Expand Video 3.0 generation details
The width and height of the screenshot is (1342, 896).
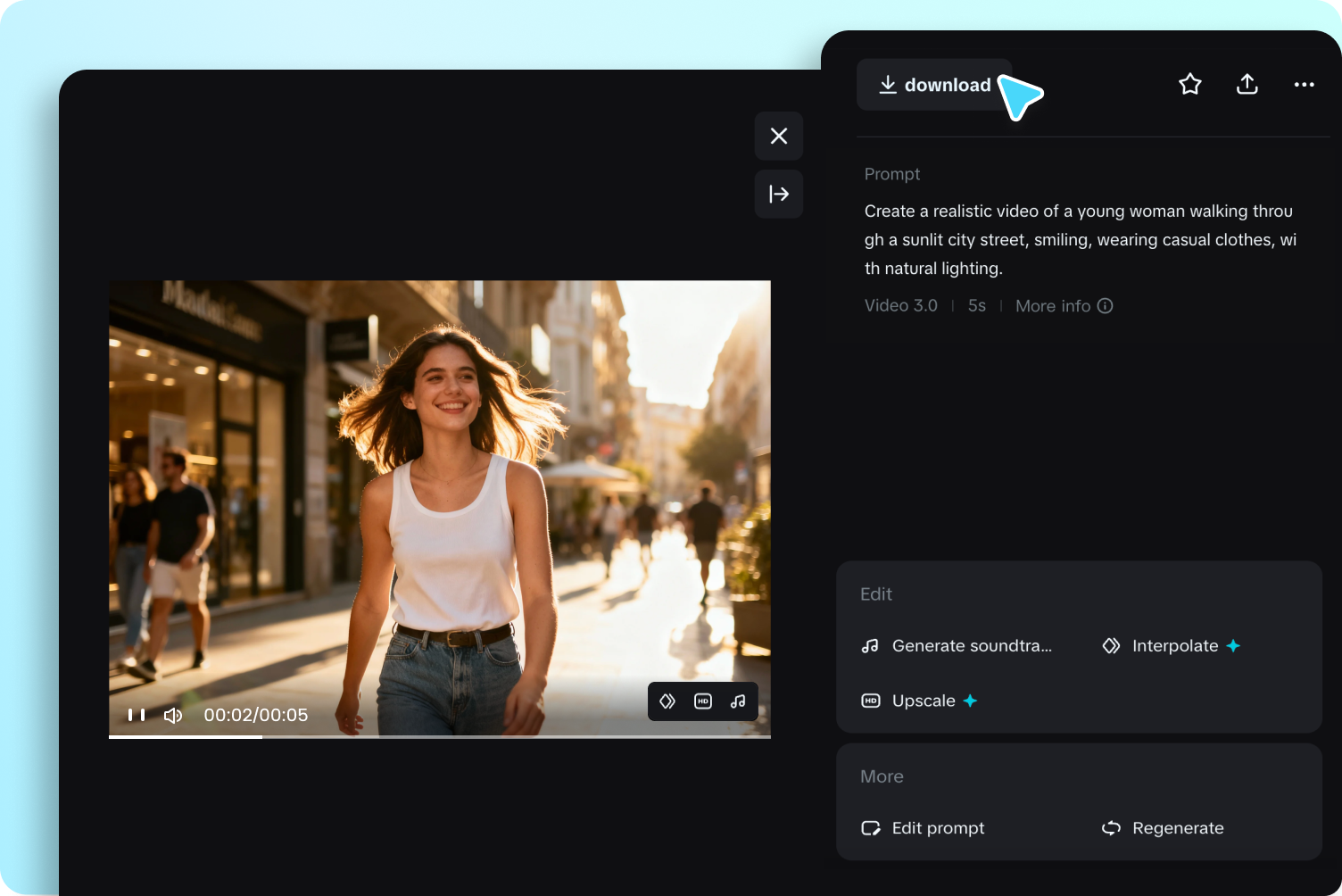click(x=900, y=305)
